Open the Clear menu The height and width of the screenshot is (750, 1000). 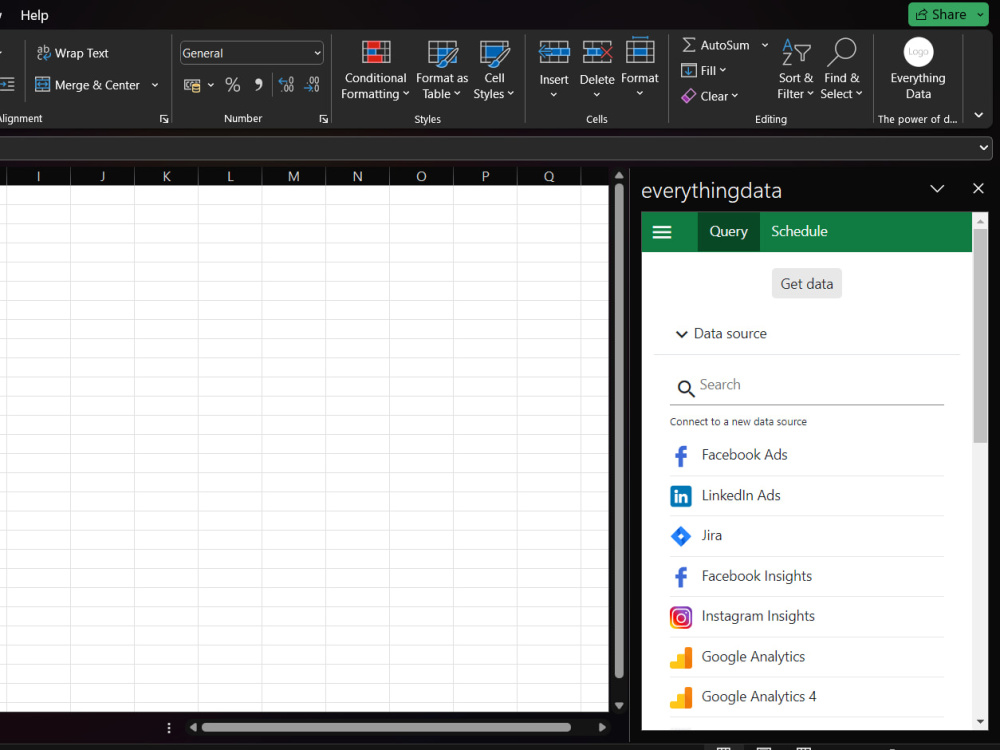710,96
